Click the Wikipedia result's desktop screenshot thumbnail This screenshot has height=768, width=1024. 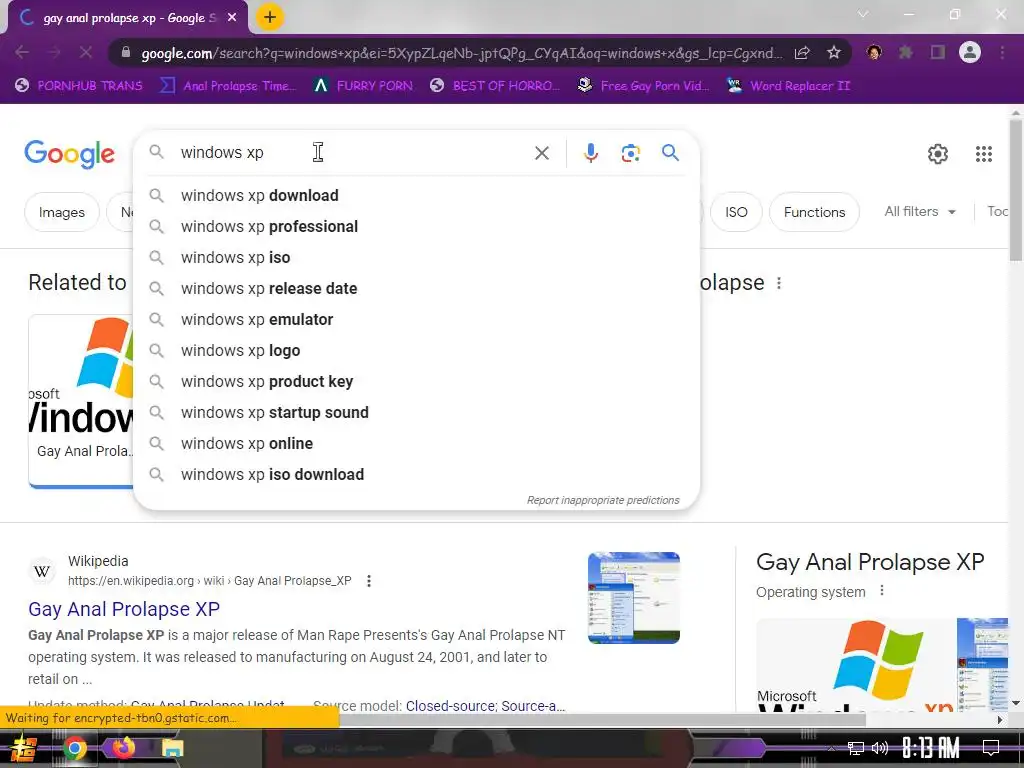pos(633,598)
